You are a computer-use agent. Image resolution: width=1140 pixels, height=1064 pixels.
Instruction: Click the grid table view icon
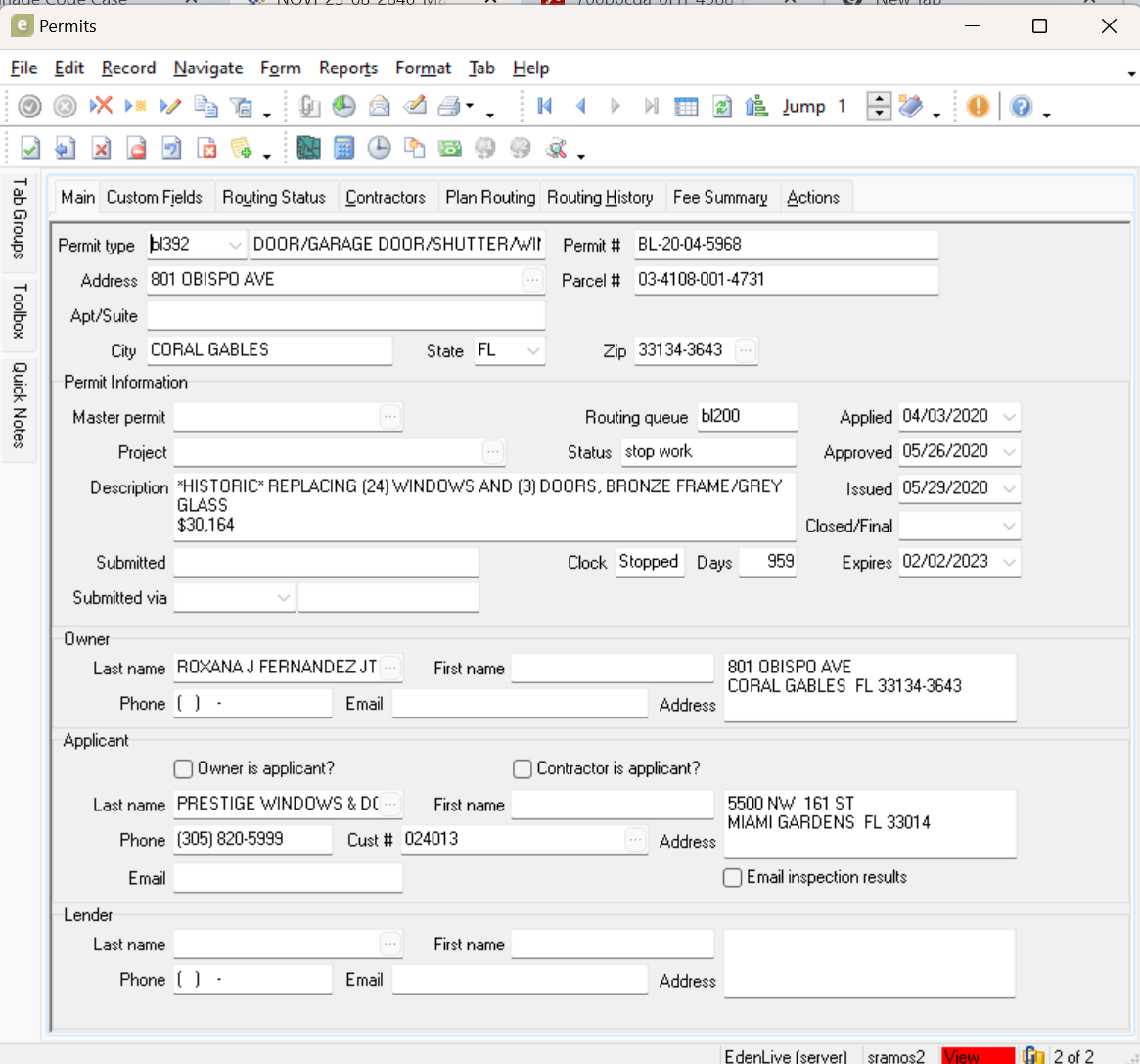687,107
